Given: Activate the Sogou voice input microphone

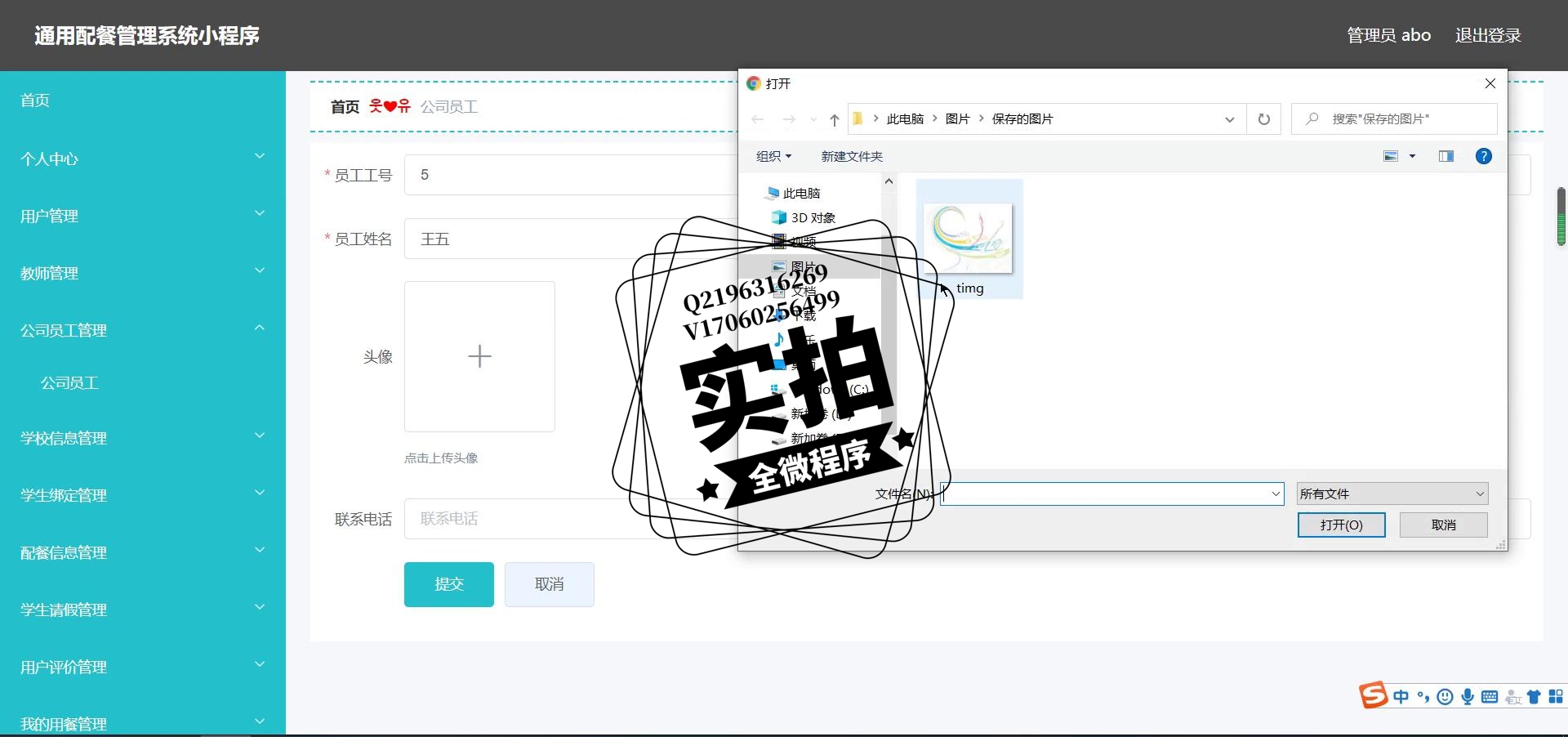Looking at the screenshot, I should [x=1468, y=697].
